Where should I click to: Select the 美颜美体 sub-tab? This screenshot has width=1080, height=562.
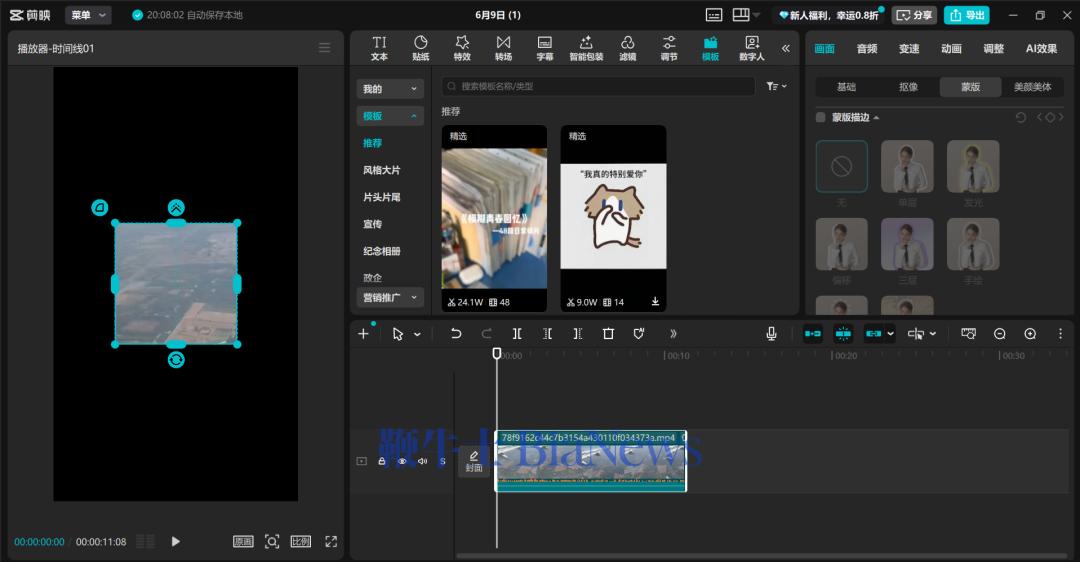point(1032,87)
